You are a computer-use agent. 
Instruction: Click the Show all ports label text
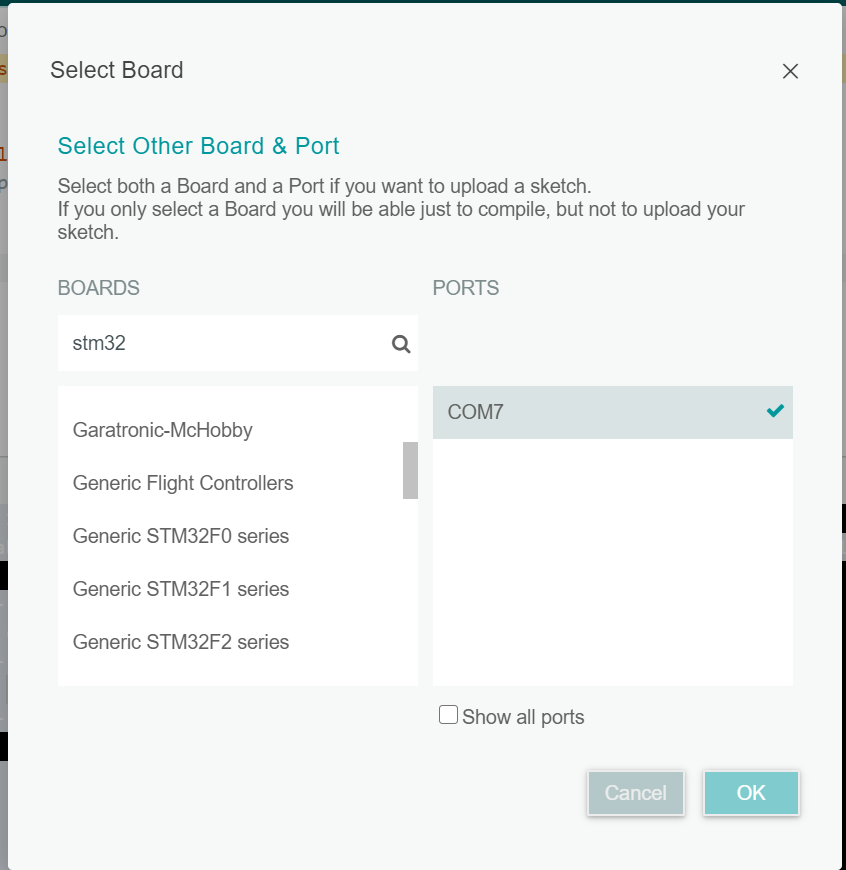tap(524, 716)
